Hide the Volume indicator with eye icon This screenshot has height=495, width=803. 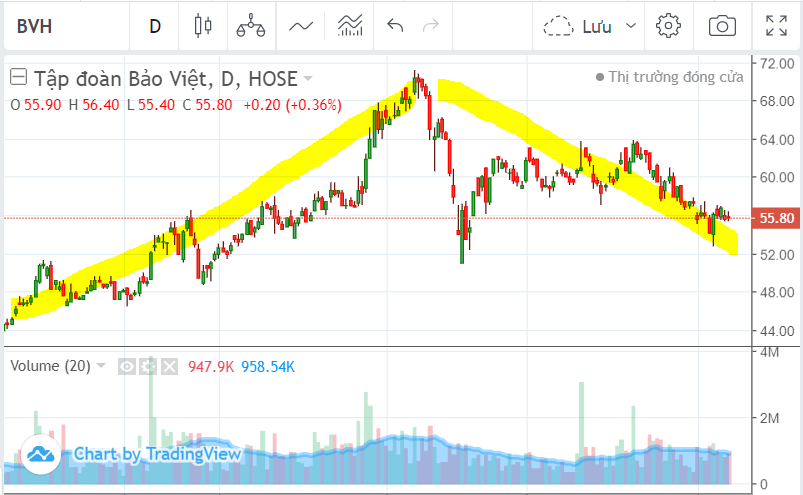[x=127, y=367]
